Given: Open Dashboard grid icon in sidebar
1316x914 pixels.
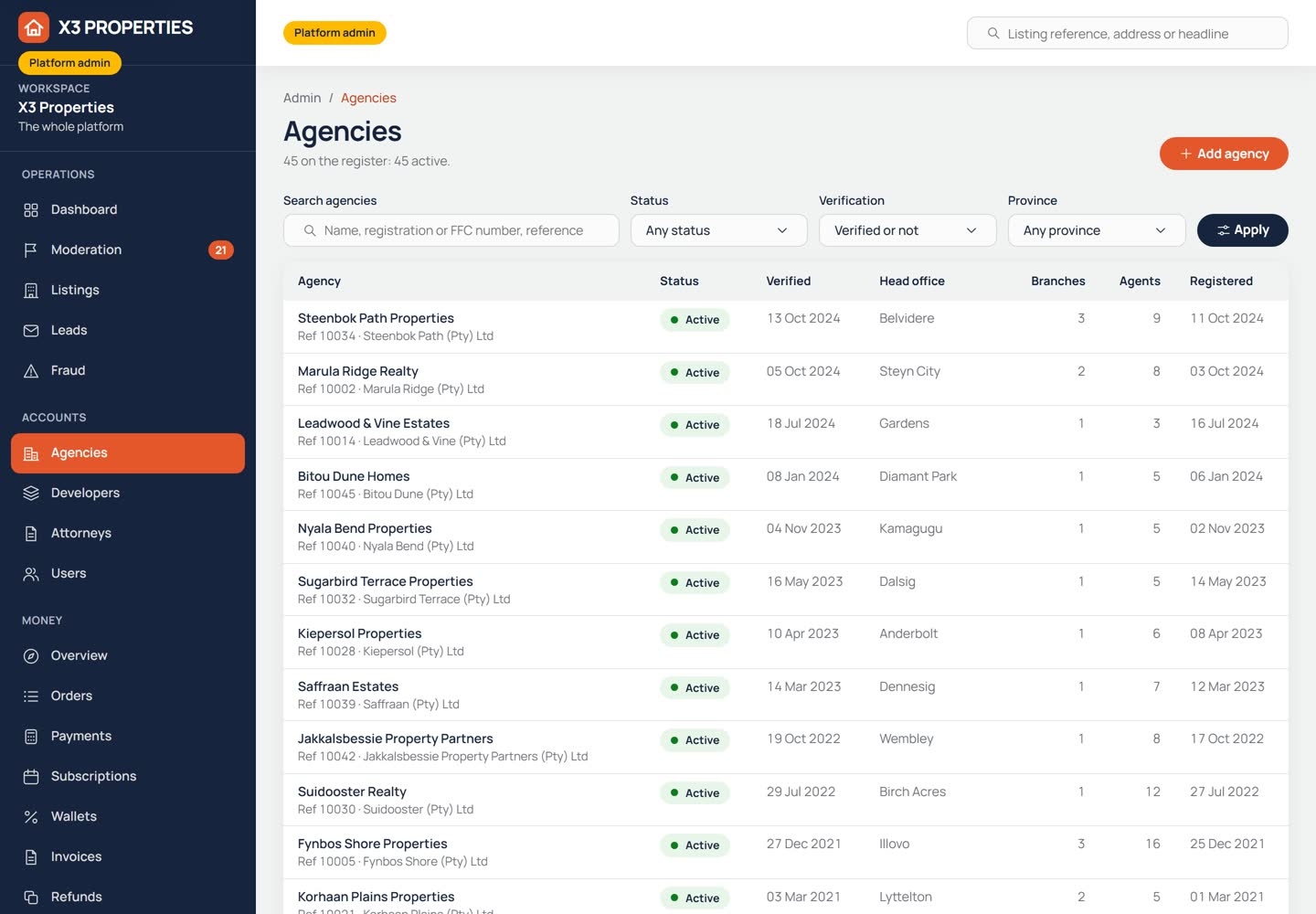Looking at the screenshot, I should [31, 209].
